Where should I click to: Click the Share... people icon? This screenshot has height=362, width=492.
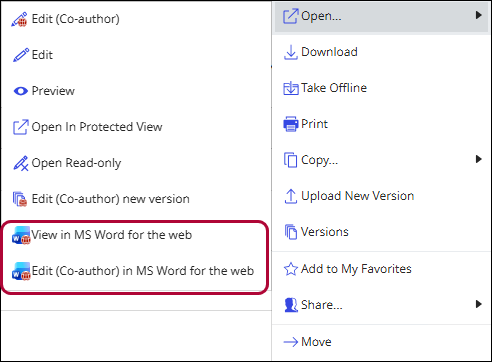[x=291, y=305]
